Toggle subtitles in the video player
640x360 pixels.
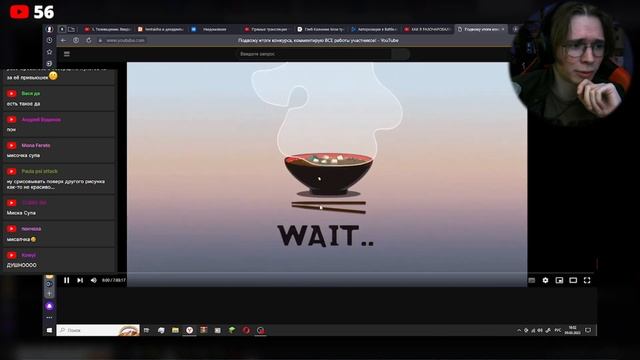click(x=531, y=280)
